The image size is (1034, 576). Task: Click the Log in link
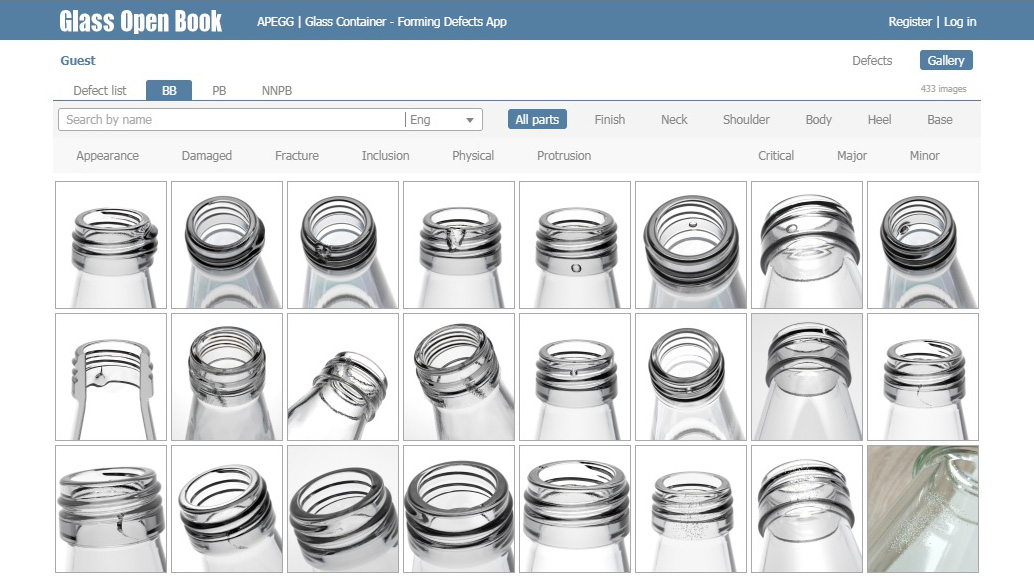(x=959, y=20)
